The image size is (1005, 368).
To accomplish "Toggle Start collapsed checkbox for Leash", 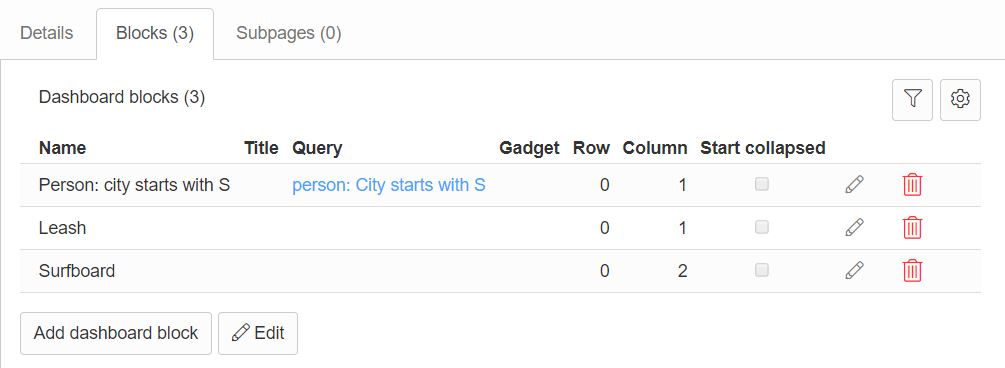I will (761, 227).
